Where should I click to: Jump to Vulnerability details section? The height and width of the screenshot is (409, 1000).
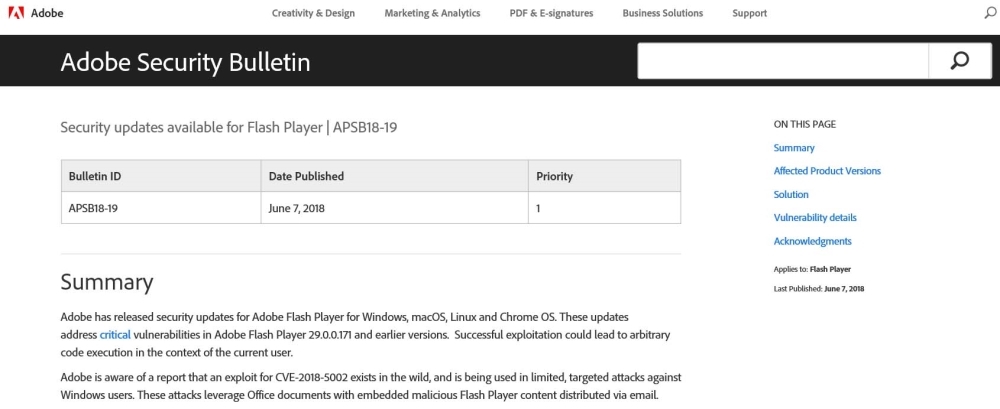pyautogui.click(x=815, y=218)
